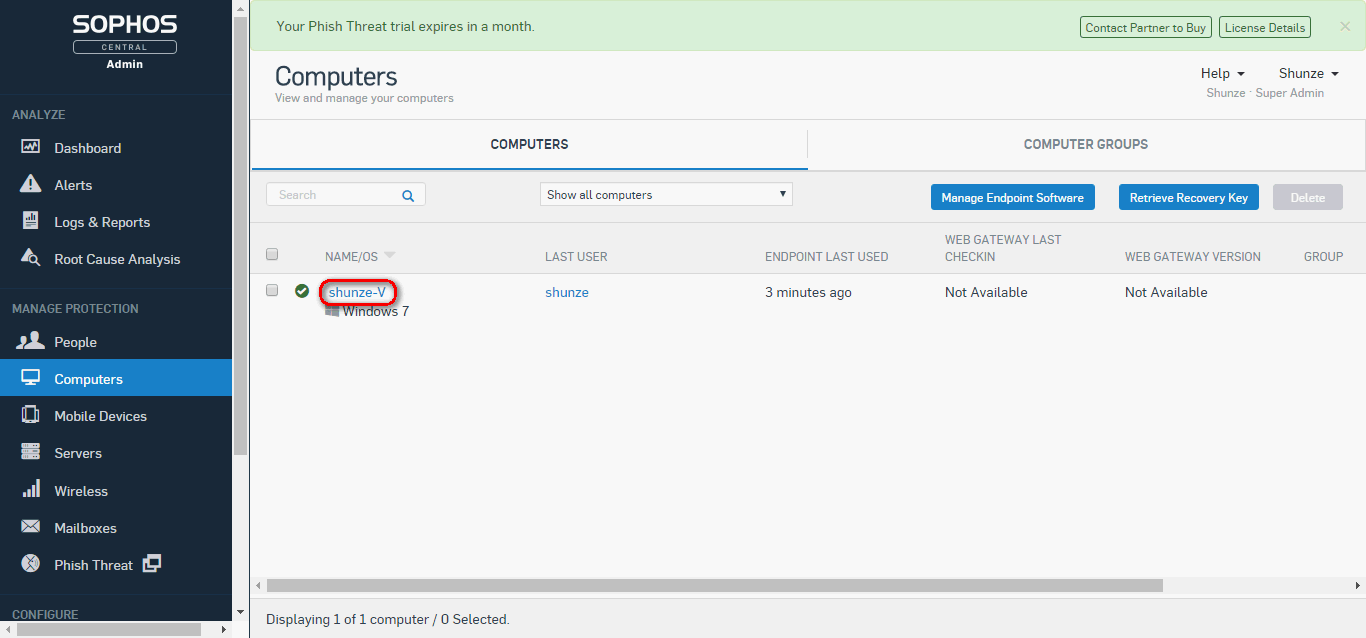
Task: Click the ENDPOINT LAST USED column header
Action: point(826,257)
